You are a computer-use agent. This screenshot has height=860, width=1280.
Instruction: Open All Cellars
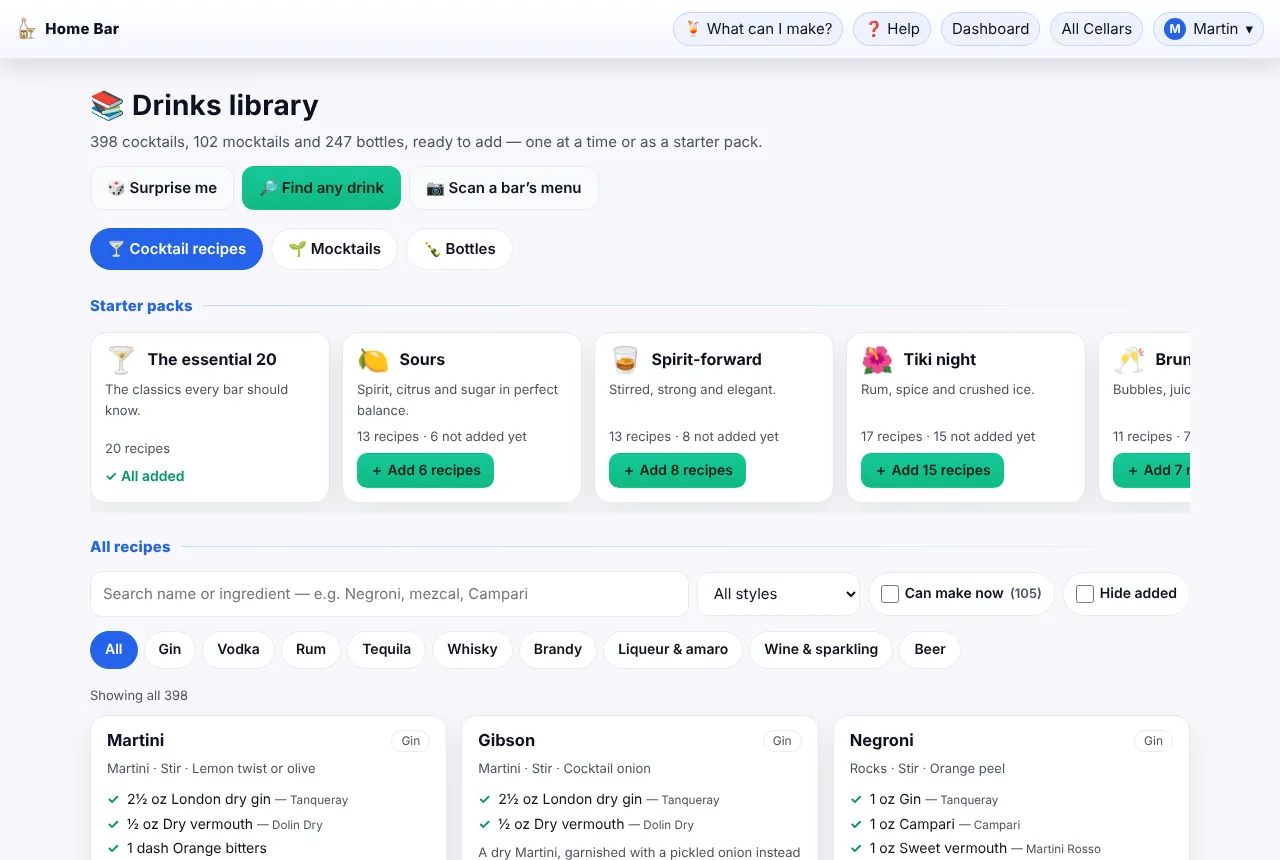click(1096, 29)
